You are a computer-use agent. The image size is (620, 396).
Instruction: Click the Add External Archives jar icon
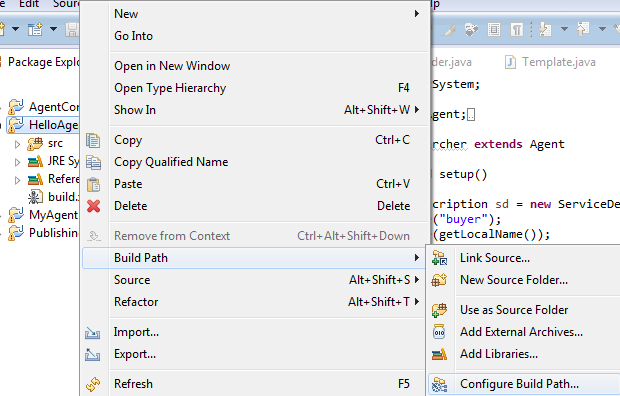[x=439, y=332]
